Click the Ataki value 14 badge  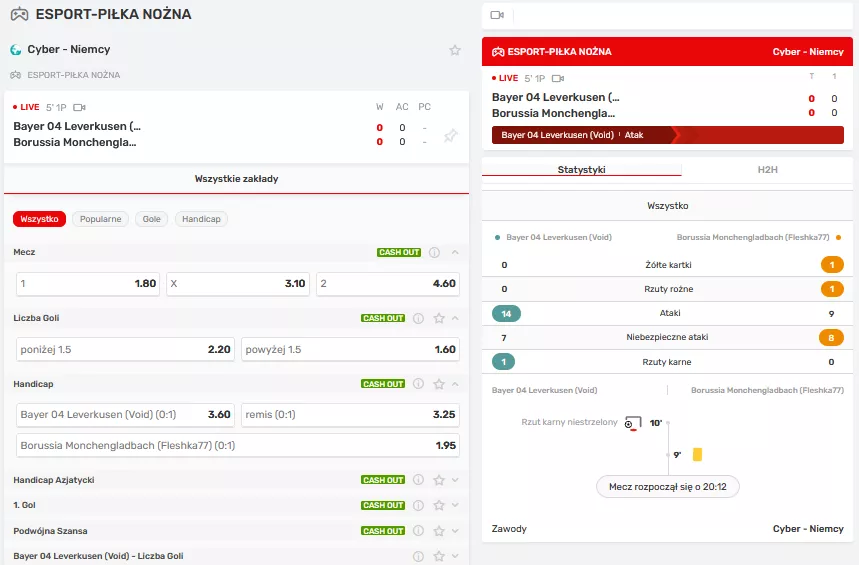(506, 314)
